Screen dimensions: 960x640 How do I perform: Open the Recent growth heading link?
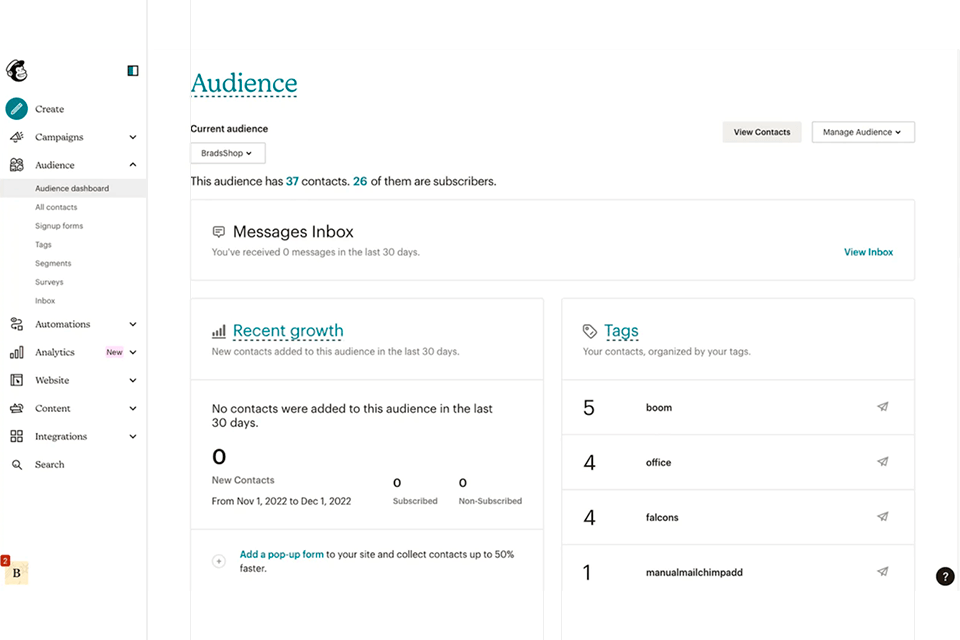coord(288,331)
